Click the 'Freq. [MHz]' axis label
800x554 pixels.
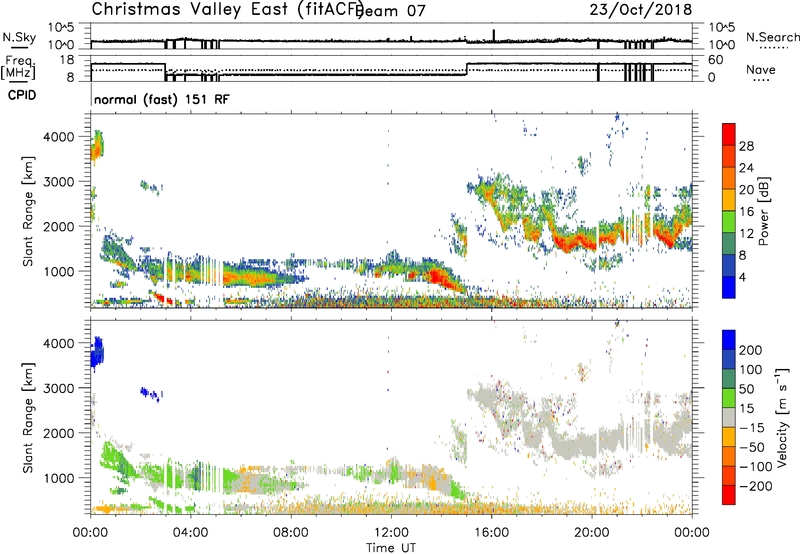pos(18,67)
